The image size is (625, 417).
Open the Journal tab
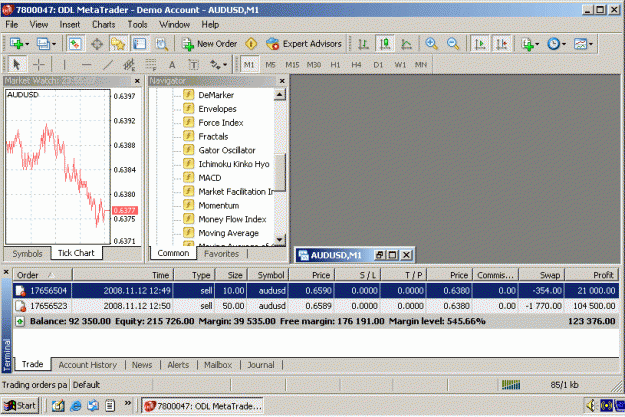click(261, 365)
